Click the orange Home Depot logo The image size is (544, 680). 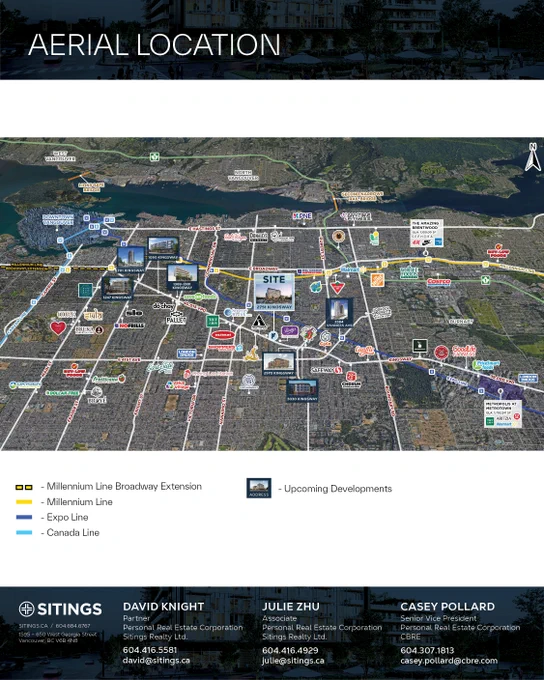coord(377,280)
